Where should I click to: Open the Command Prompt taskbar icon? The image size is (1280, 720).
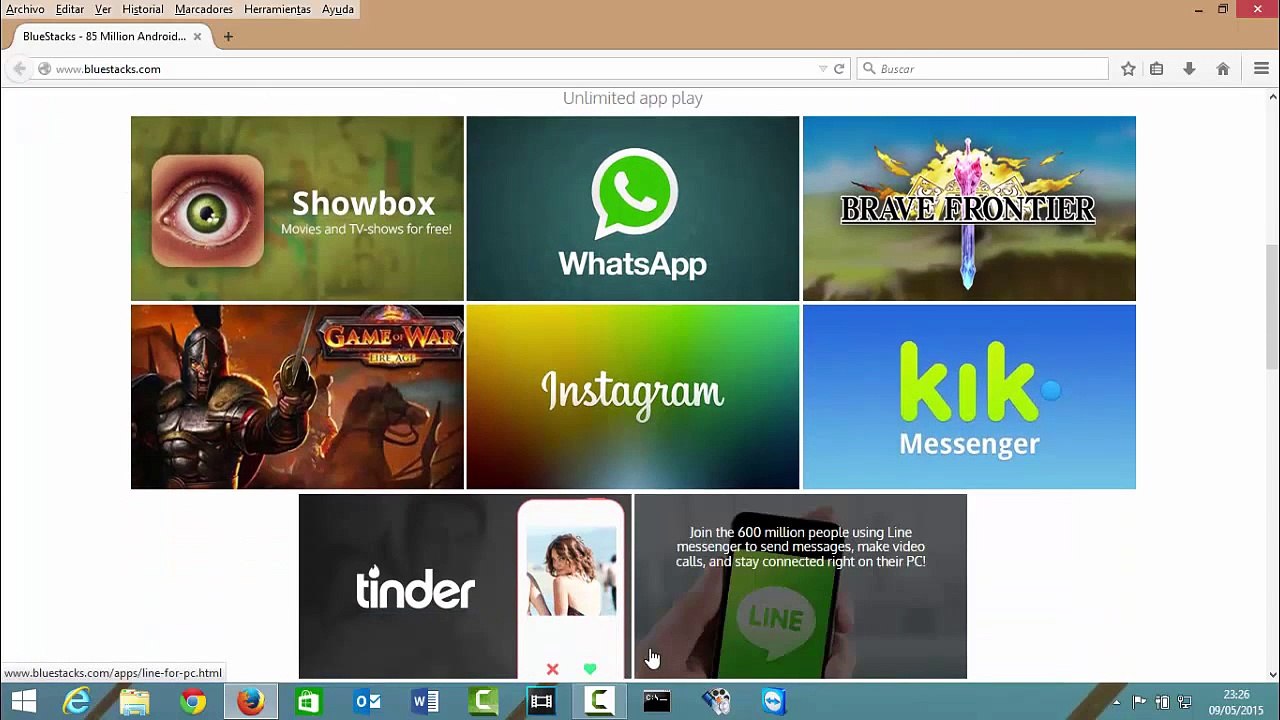pyautogui.click(x=657, y=702)
